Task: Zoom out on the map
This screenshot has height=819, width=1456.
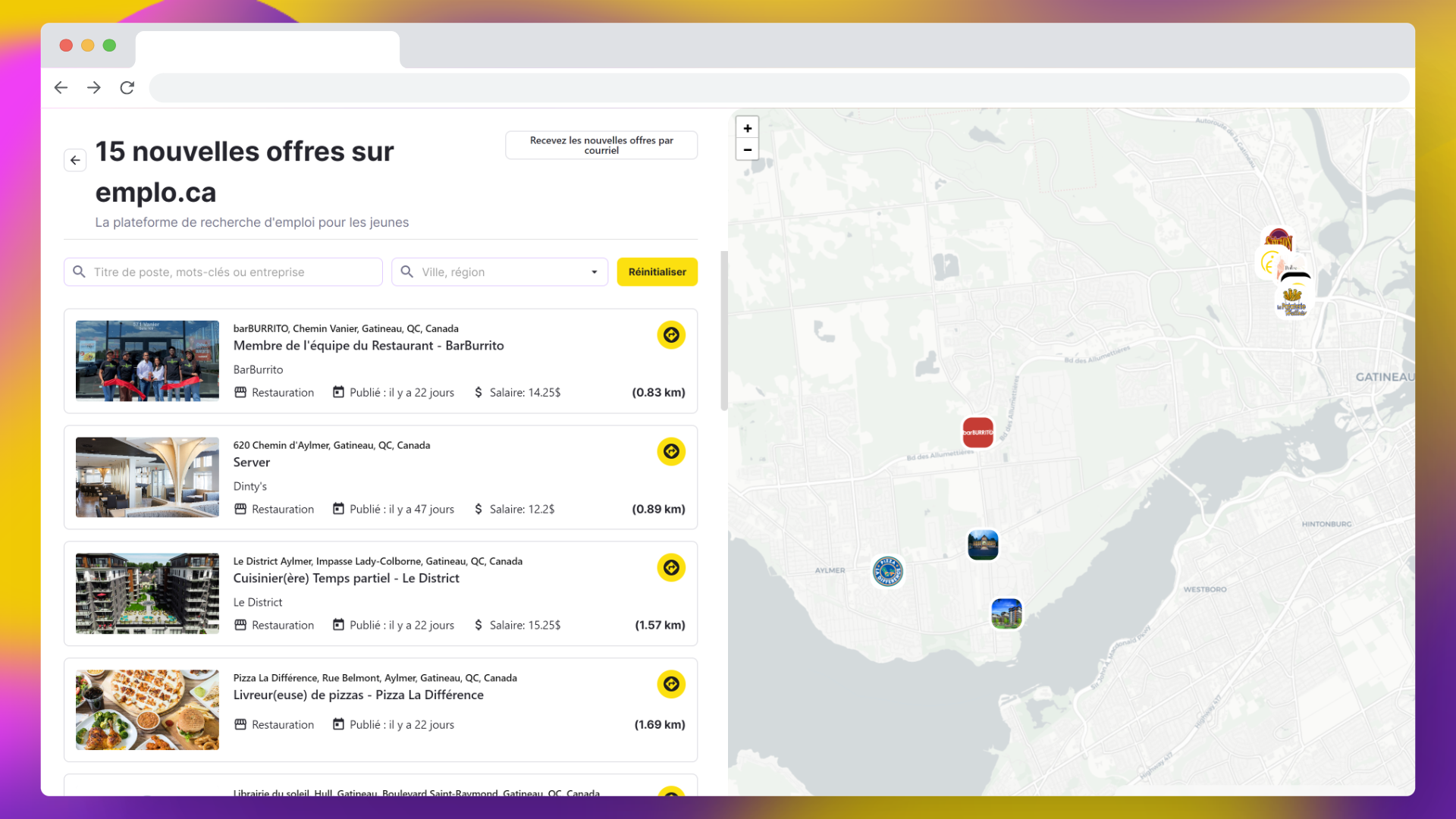Action: (x=748, y=149)
